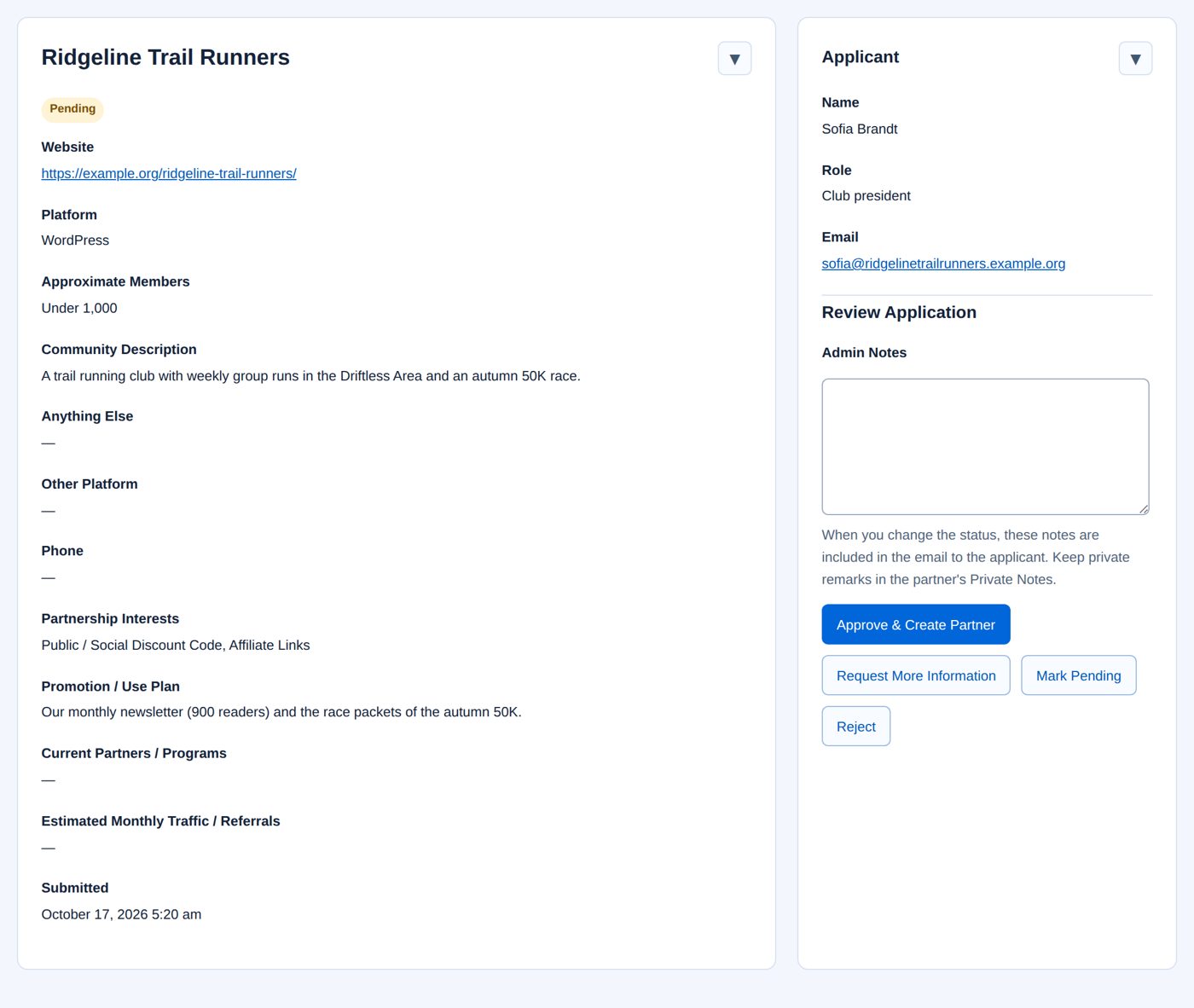Focus the Admin Notes text area
The height and width of the screenshot is (1008, 1194).
pos(985,447)
